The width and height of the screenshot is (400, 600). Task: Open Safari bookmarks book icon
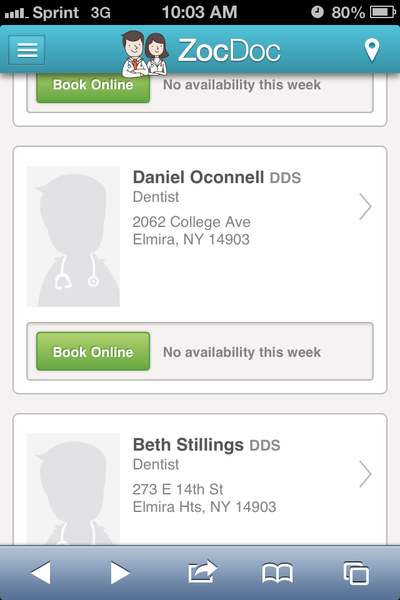coord(278,573)
